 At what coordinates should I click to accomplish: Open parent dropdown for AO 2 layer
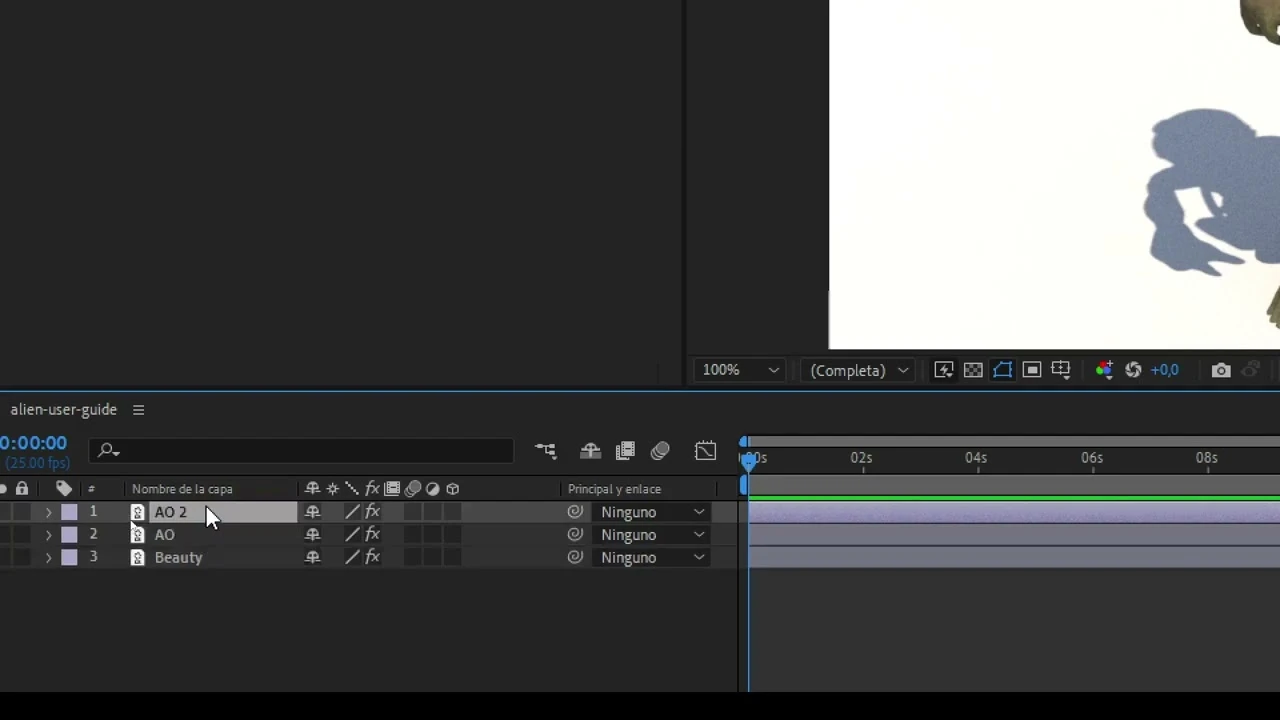[x=653, y=512]
